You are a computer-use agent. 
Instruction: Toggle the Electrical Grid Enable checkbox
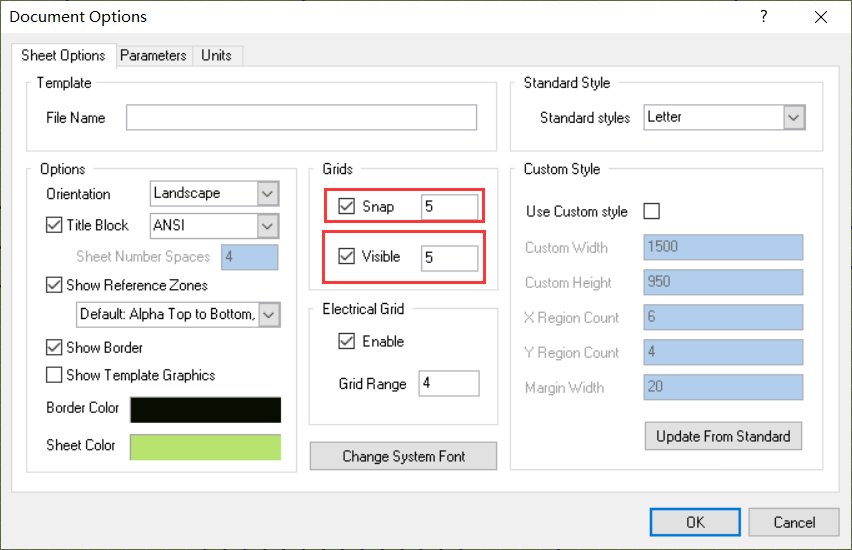tap(347, 341)
